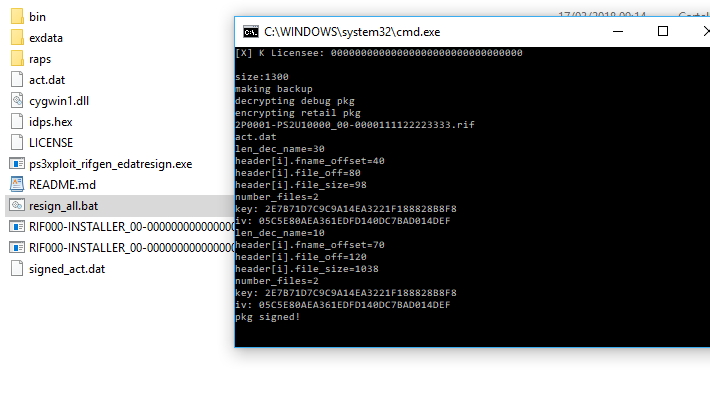Screen dimensions: 710x399
Task: Select the LICENSE file name
Action: pos(51,143)
